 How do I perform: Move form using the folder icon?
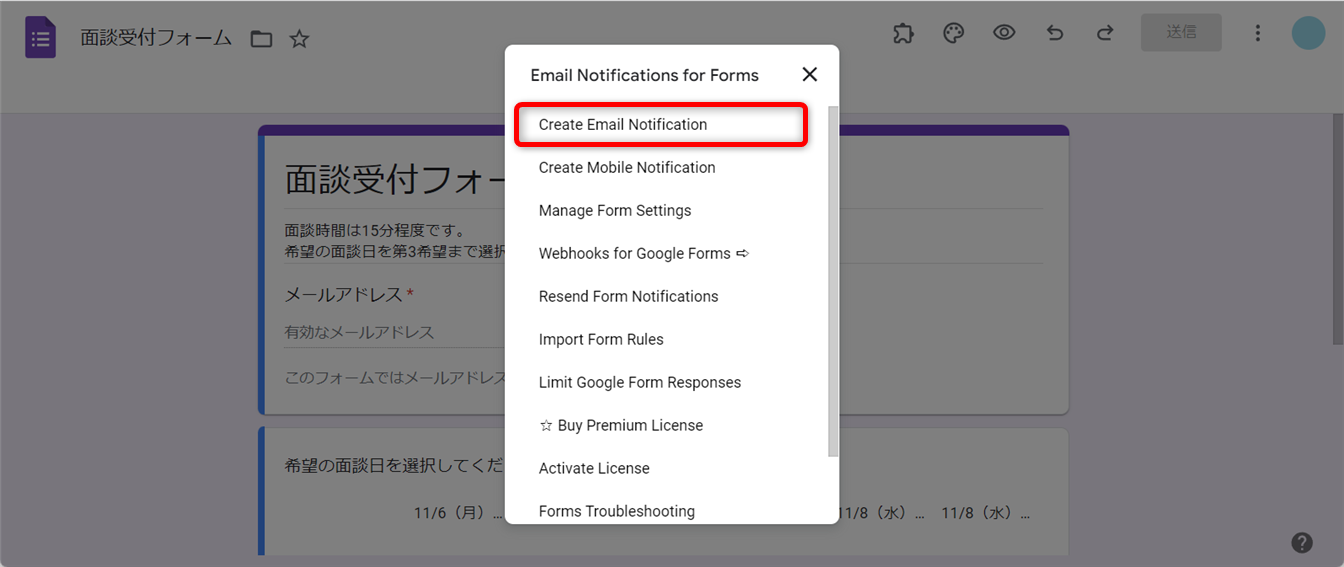tap(261, 39)
